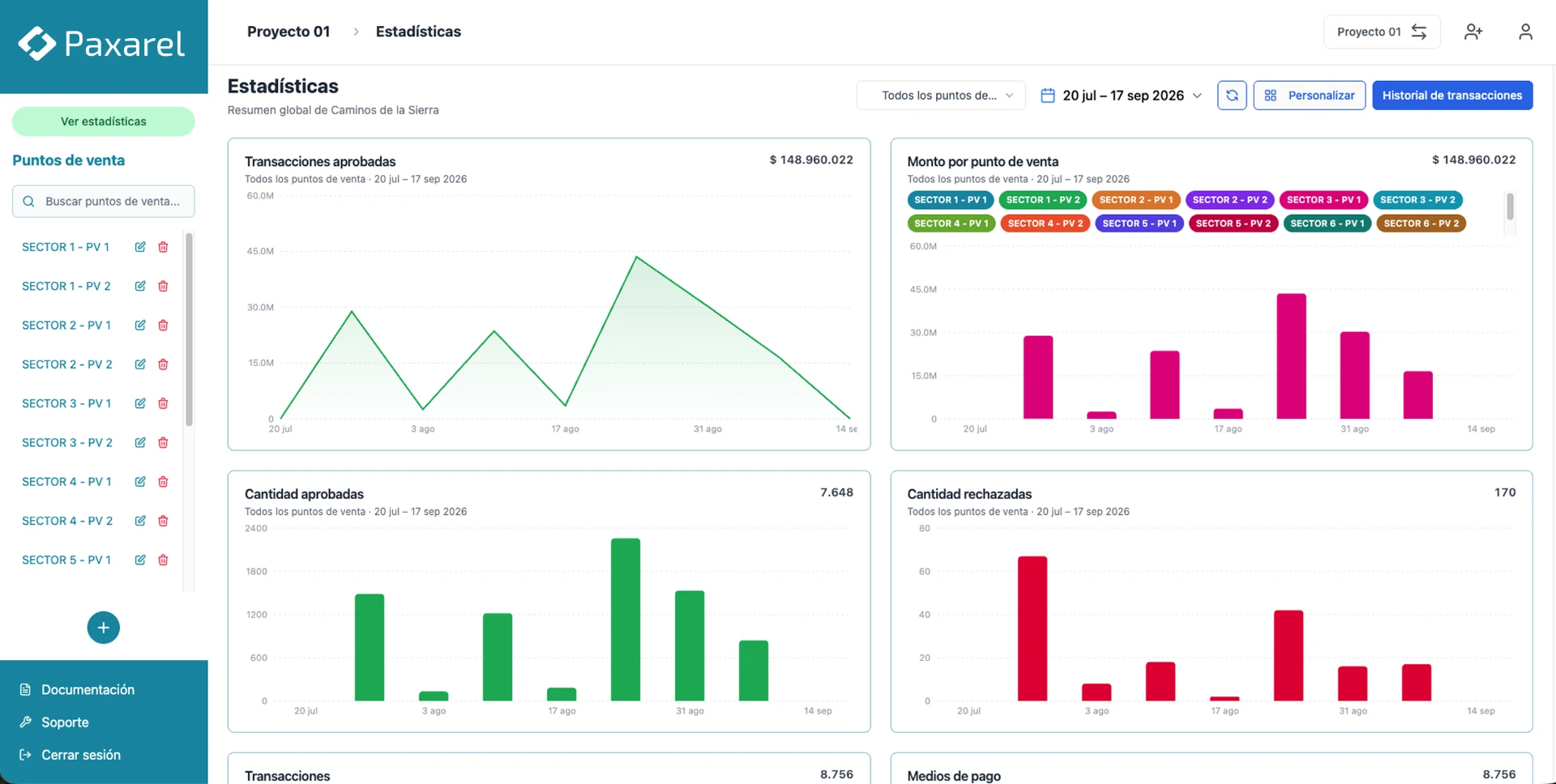The width and height of the screenshot is (1556, 784).
Task: Go to Proyecto 01 breadcrumb link
Action: click(x=289, y=32)
